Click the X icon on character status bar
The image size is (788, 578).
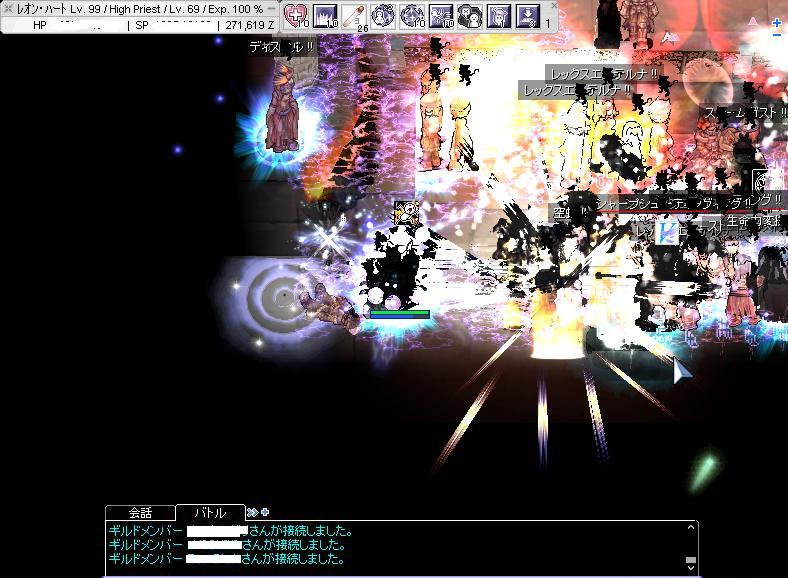(8, 8)
